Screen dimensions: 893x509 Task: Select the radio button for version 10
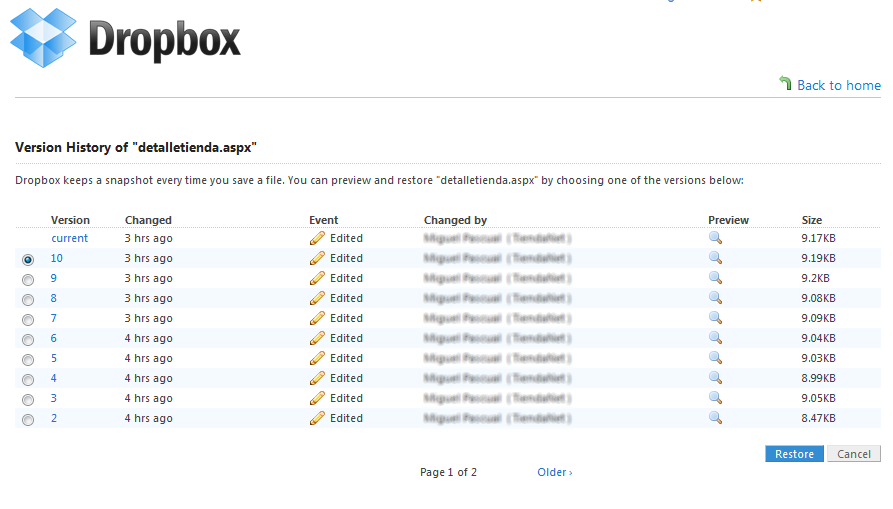pos(28,260)
